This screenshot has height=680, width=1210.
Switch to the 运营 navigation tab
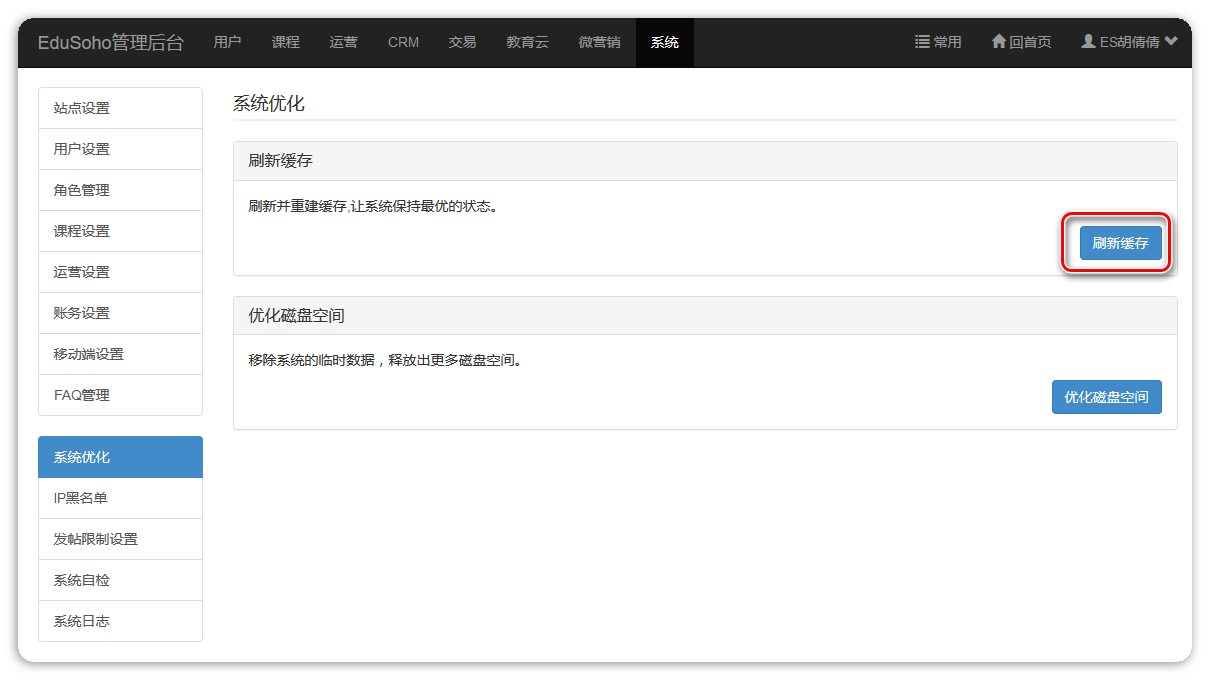[343, 42]
